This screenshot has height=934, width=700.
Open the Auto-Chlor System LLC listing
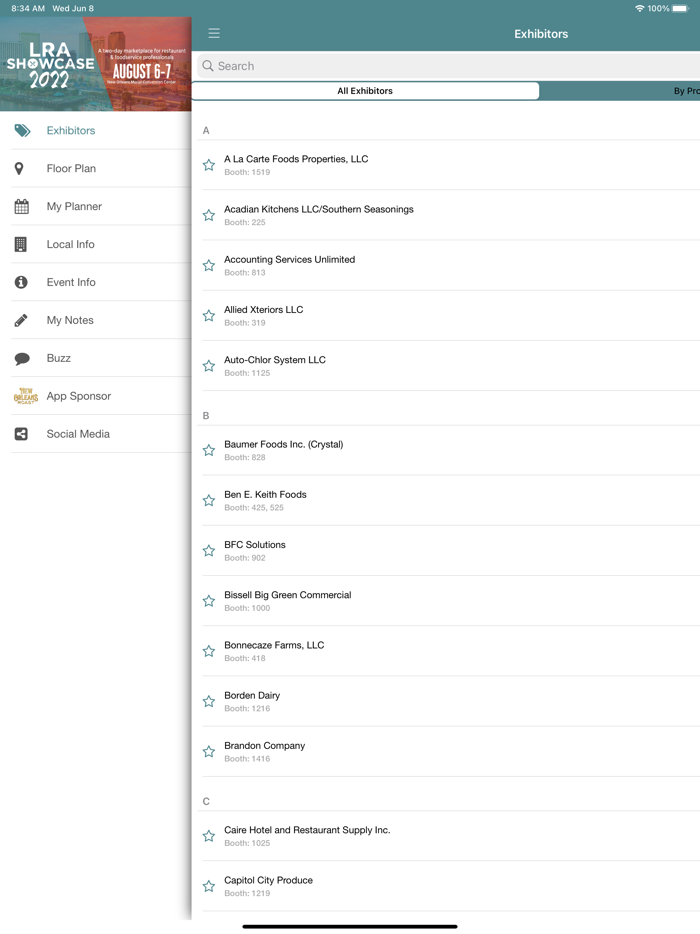tap(275, 365)
